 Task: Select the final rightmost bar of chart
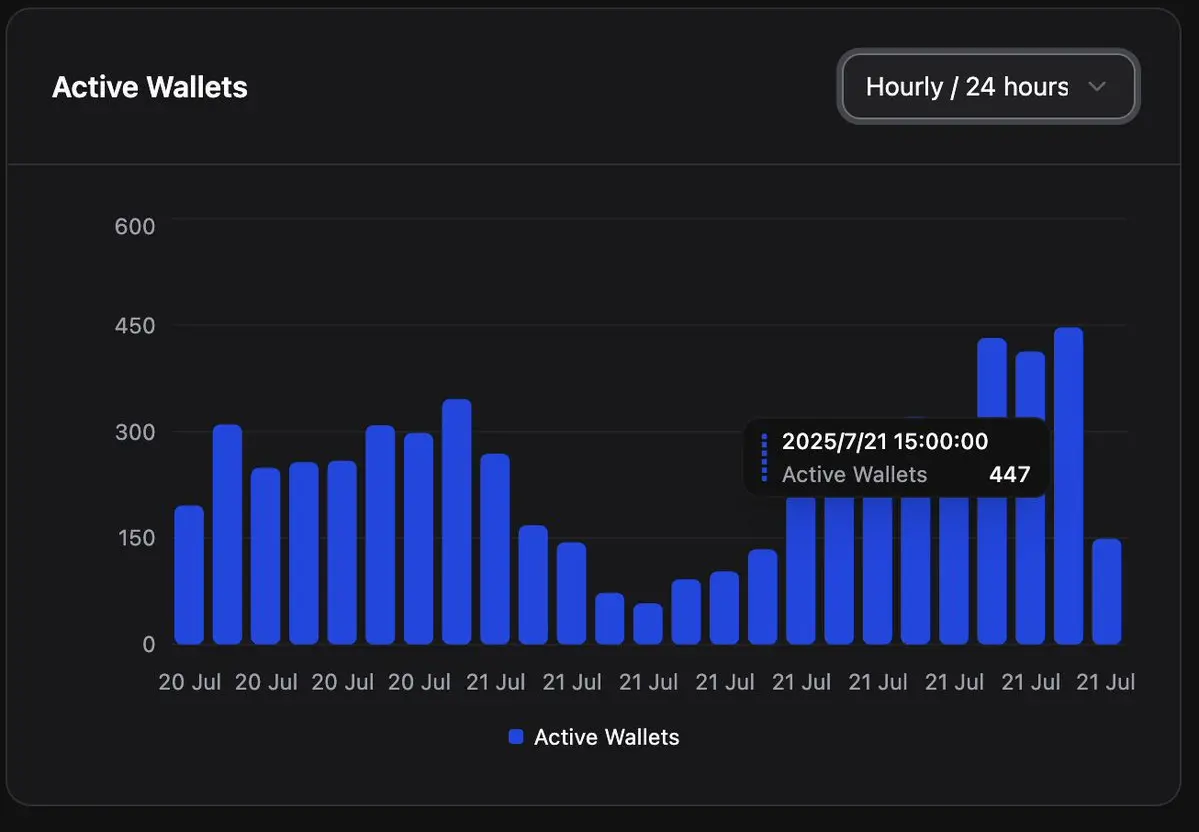tap(1106, 592)
